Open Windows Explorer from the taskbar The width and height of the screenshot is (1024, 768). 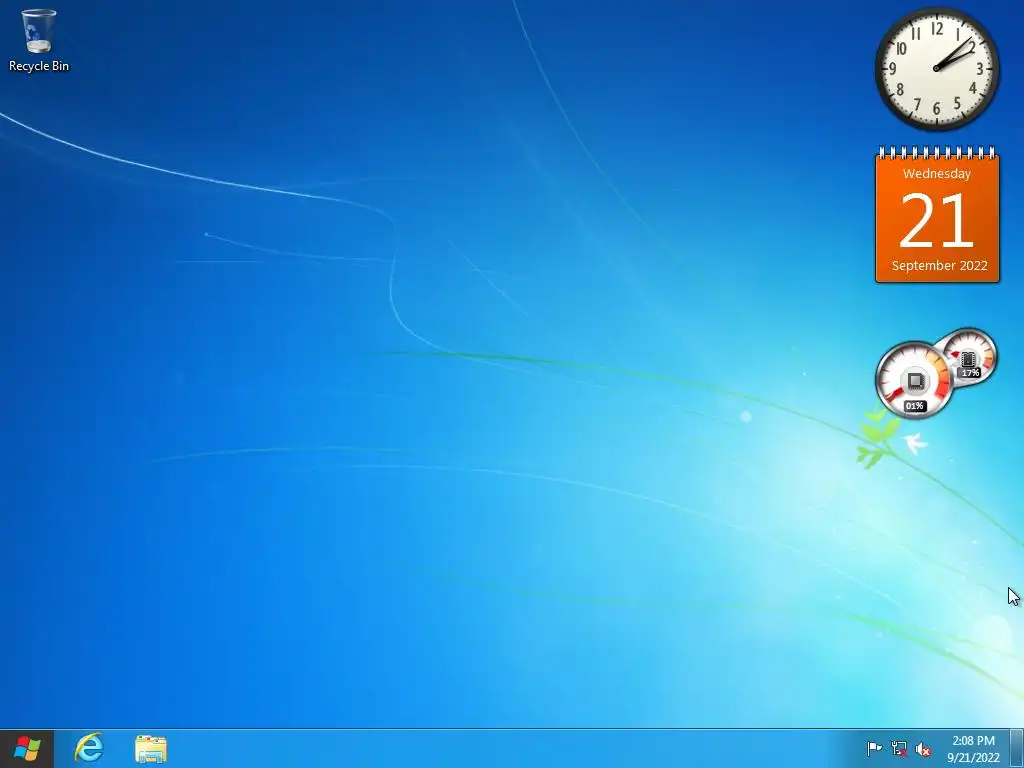[x=151, y=749]
